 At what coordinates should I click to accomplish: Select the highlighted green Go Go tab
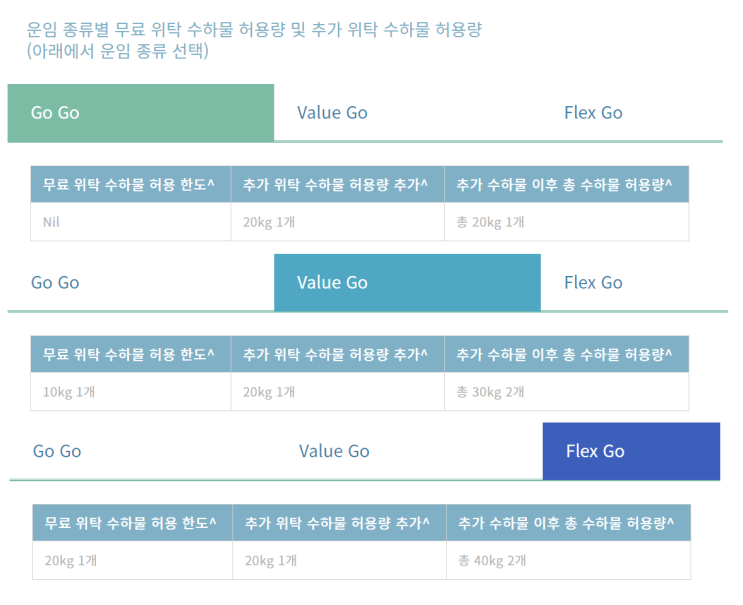tap(140, 112)
